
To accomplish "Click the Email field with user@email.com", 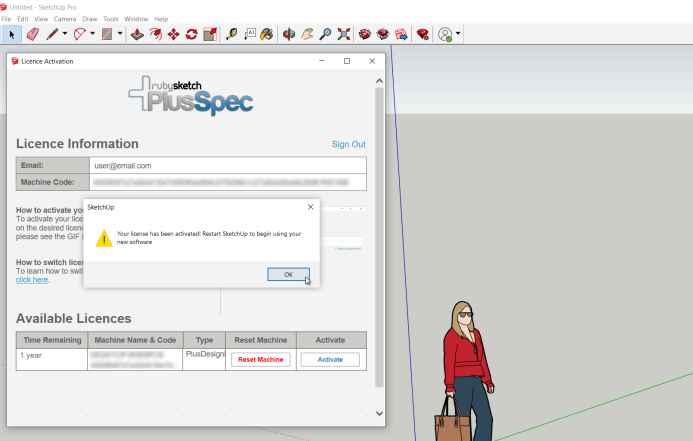I will pos(228,165).
